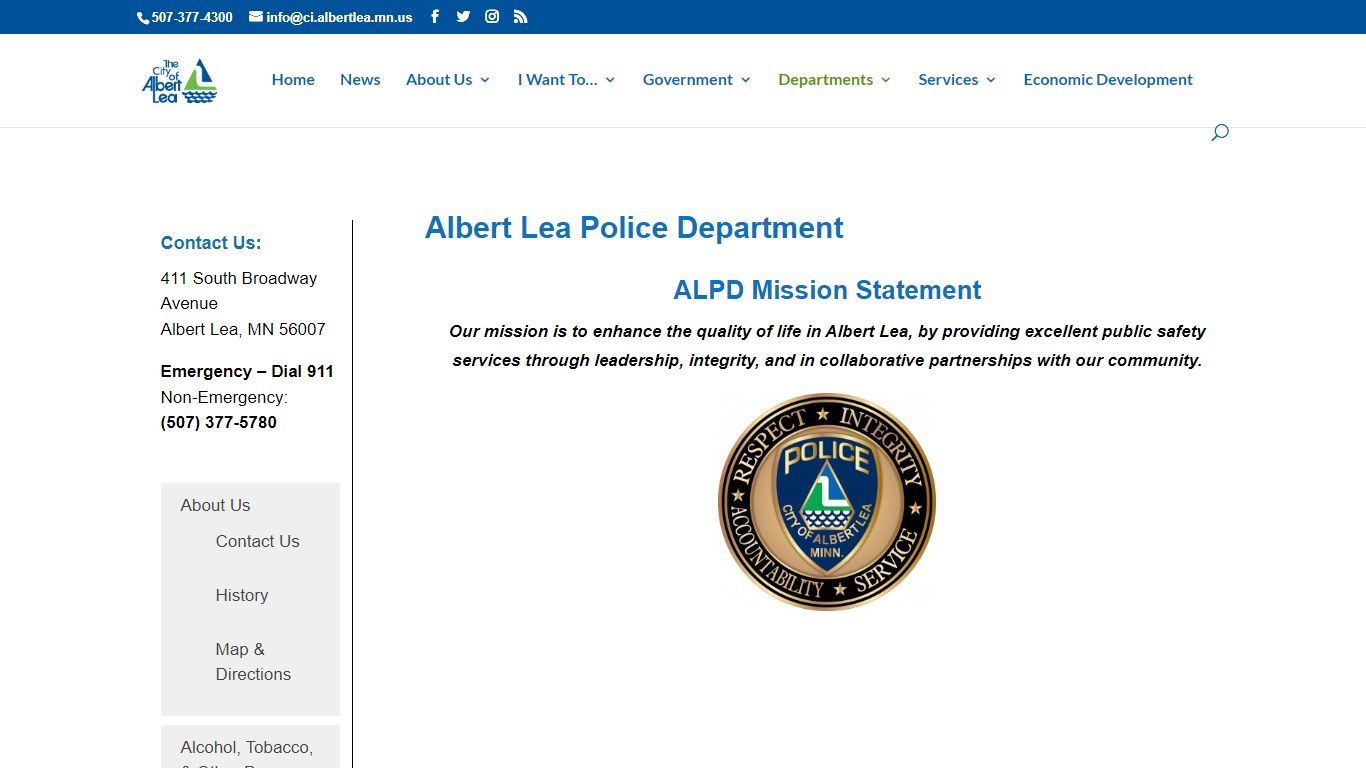Expand the About Us menu chevron

[485, 80]
